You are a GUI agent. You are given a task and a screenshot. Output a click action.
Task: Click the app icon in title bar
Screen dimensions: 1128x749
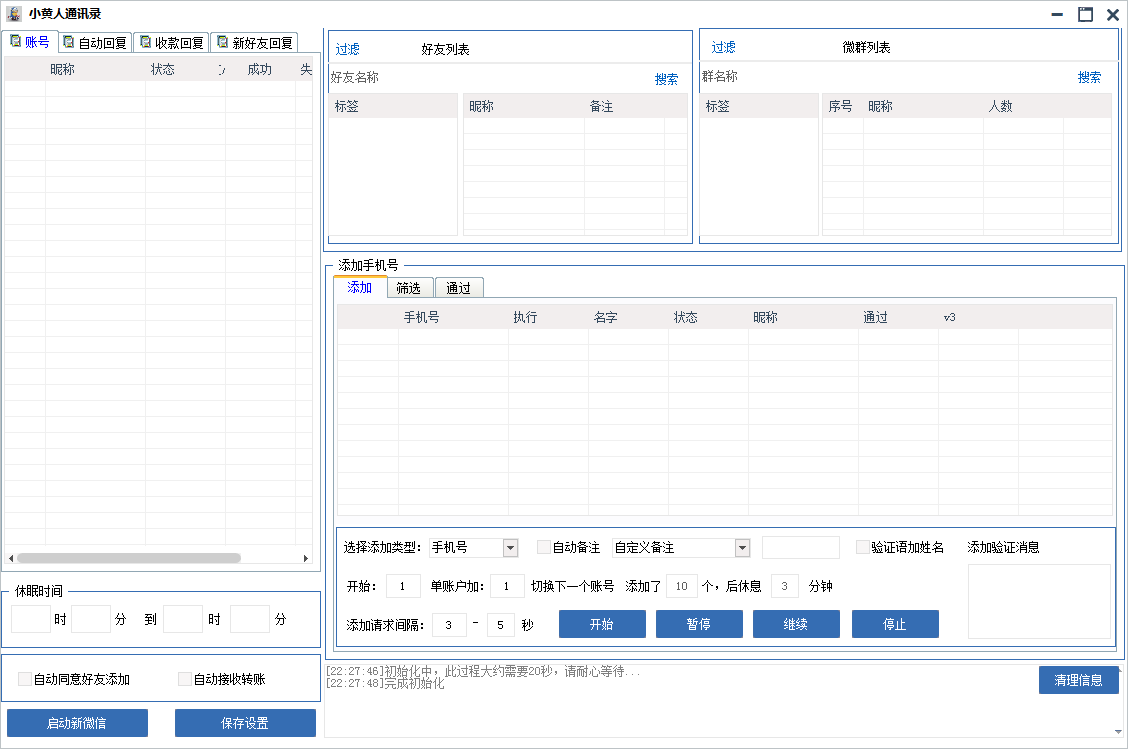click(14, 14)
